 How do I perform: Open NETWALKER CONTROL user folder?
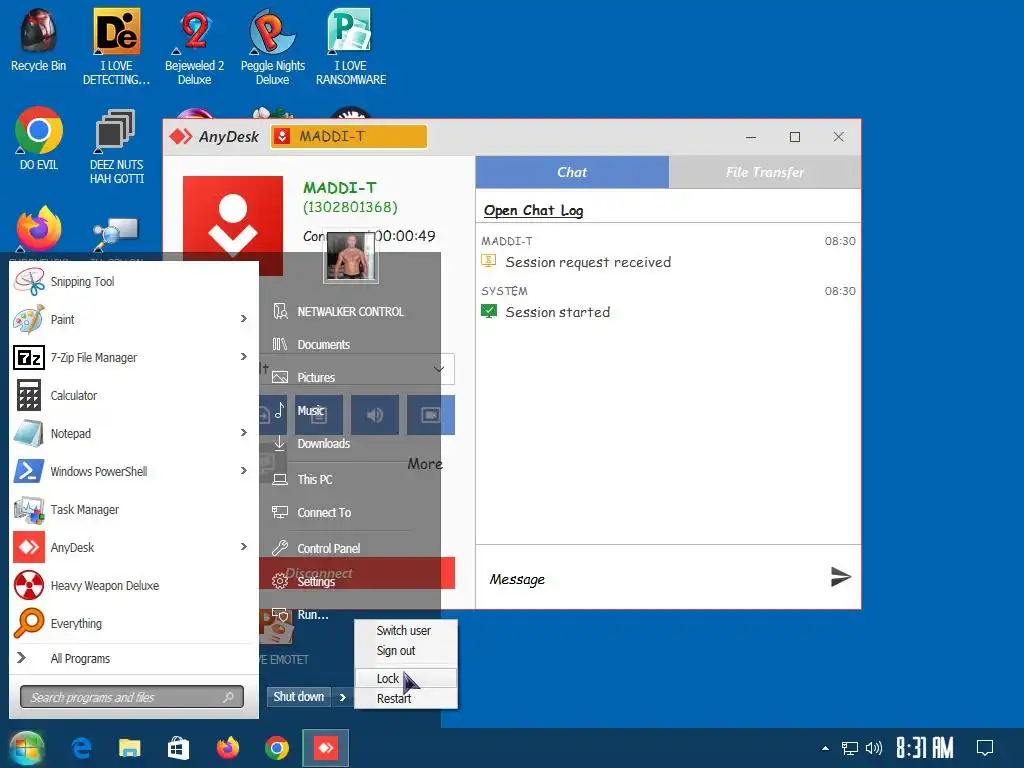click(x=349, y=312)
